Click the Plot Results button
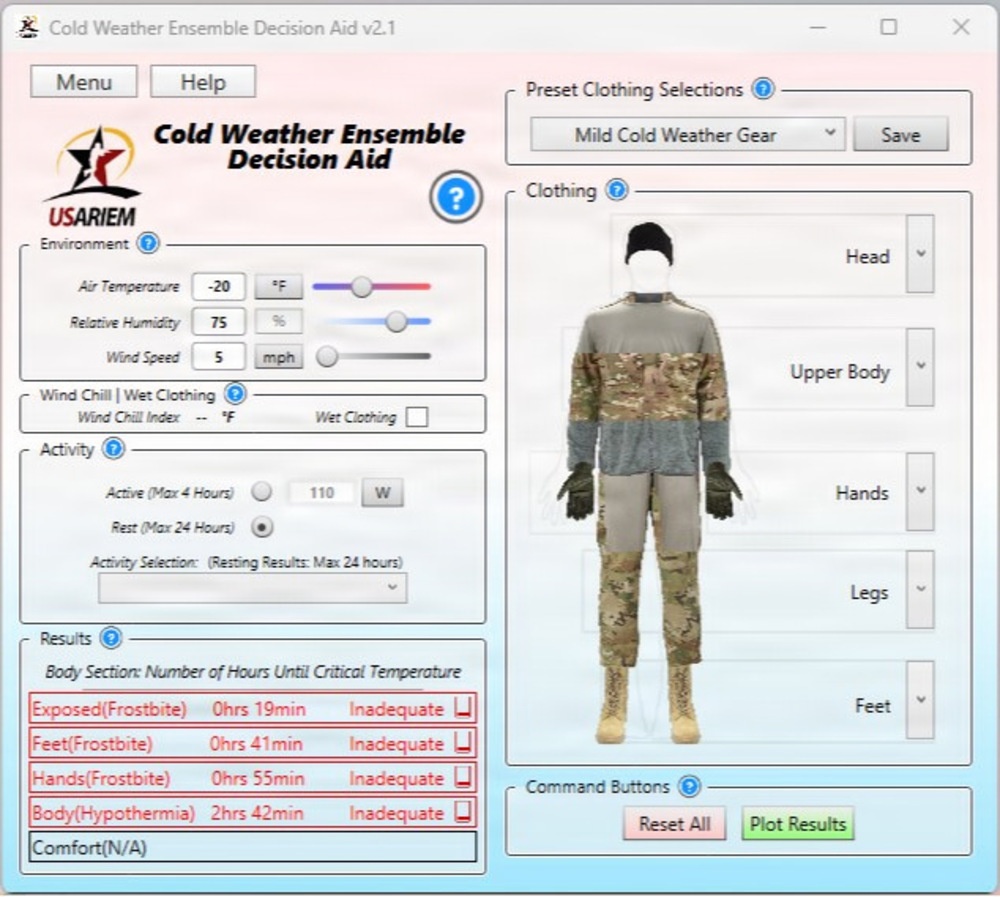The width and height of the screenshot is (1000, 897). click(x=797, y=824)
